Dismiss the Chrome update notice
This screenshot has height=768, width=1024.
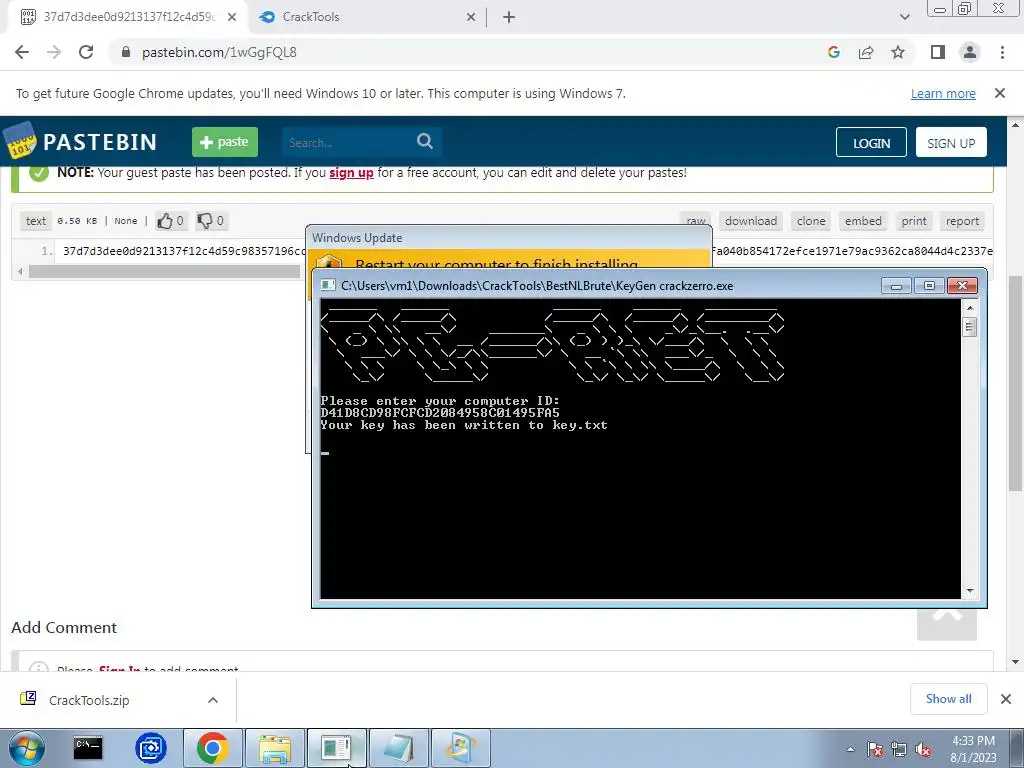point(999,93)
